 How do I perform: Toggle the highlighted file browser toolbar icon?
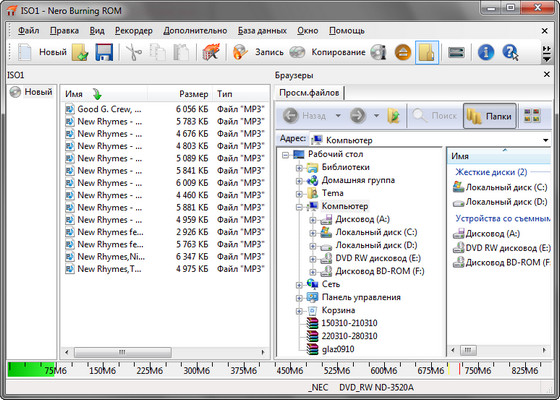427,52
